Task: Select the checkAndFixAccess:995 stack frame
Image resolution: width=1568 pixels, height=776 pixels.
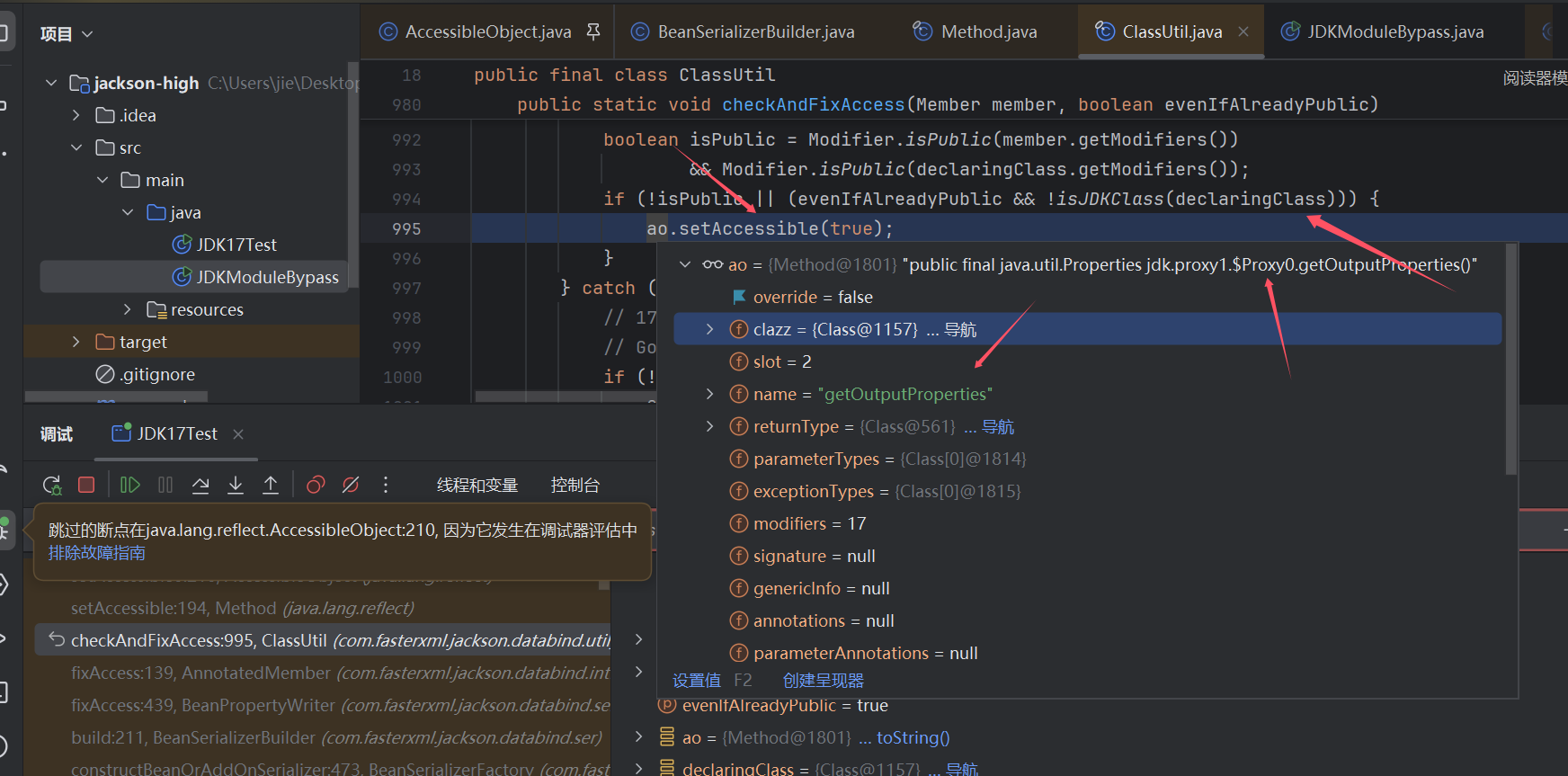Action: (323, 640)
